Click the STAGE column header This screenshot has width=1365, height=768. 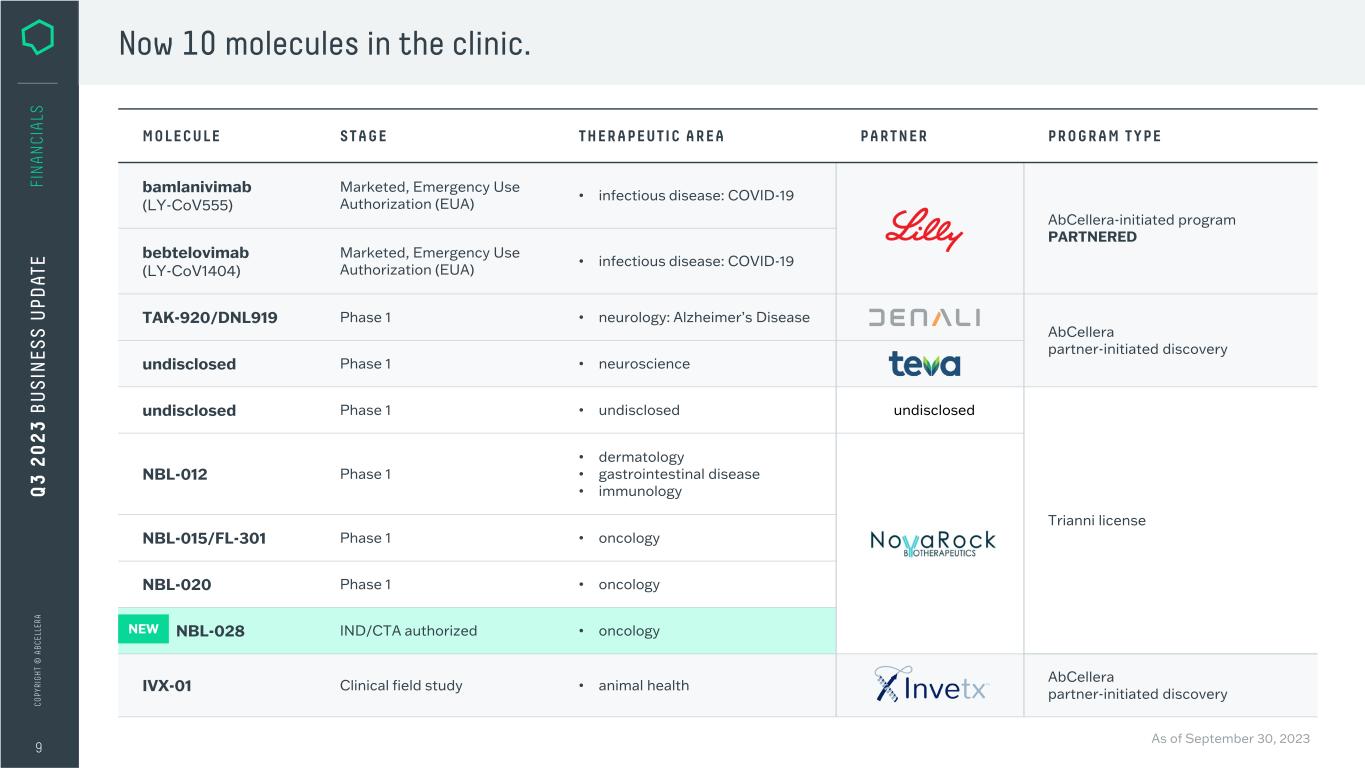coord(363,136)
